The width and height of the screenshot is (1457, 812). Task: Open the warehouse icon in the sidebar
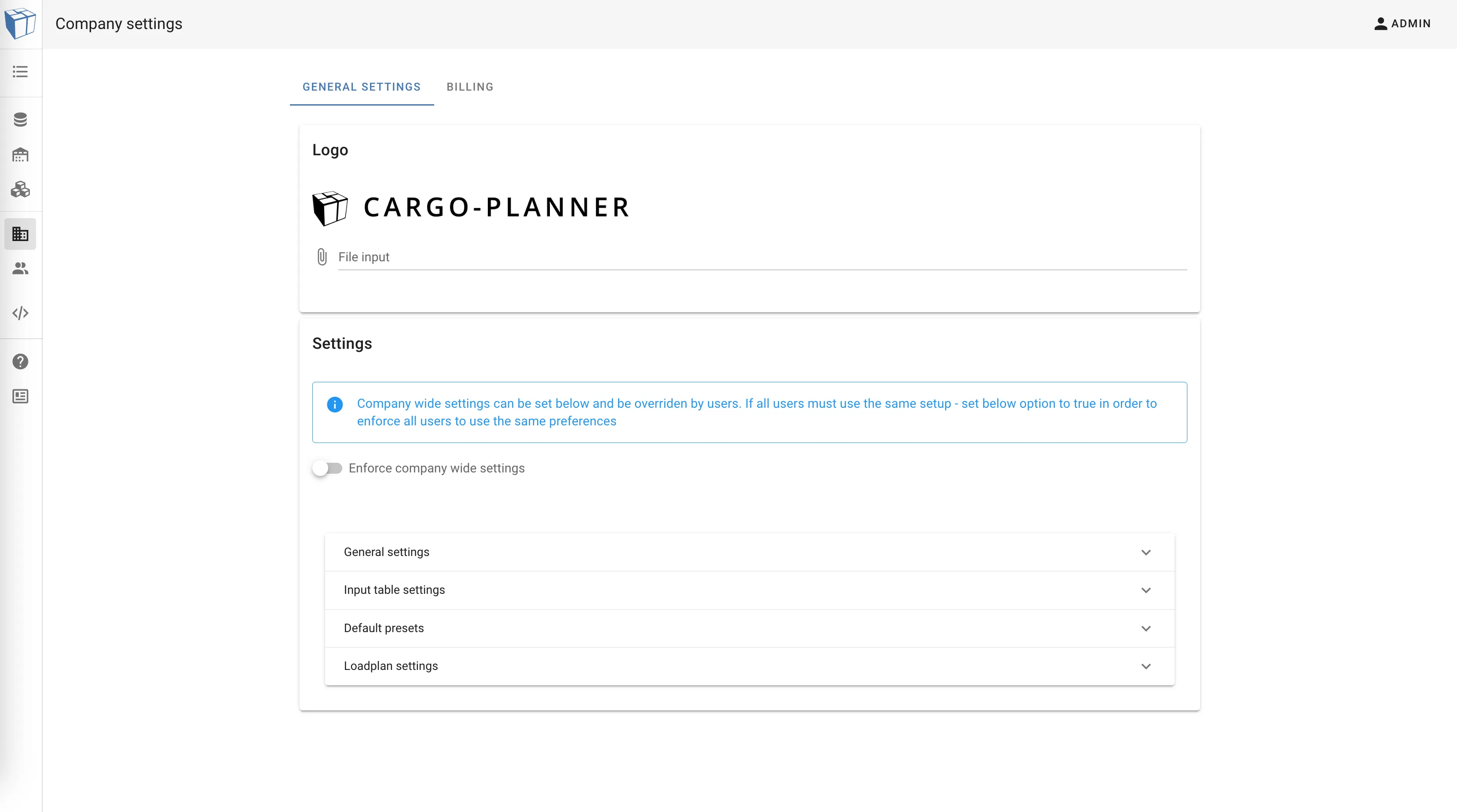point(20,155)
